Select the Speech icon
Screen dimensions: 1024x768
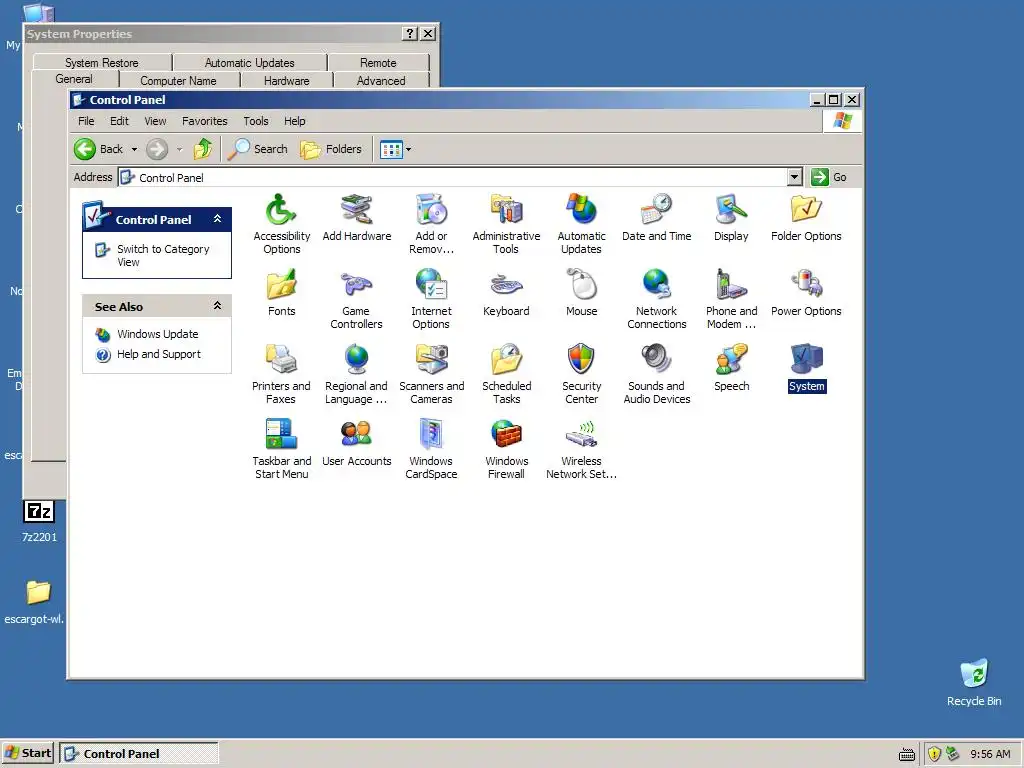click(x=731, y=368)
